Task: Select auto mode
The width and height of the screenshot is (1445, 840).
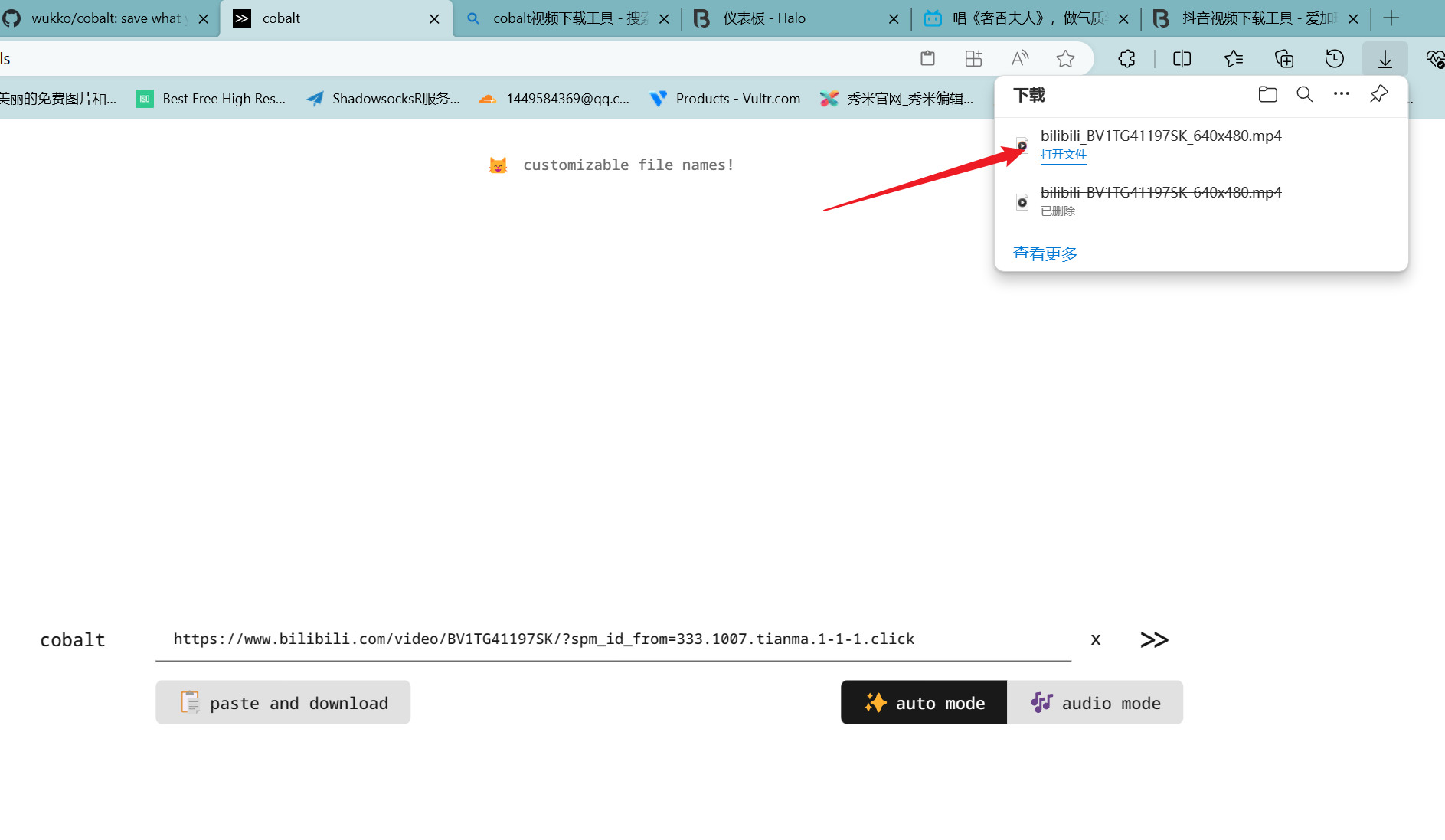Action: coord(924,702)
